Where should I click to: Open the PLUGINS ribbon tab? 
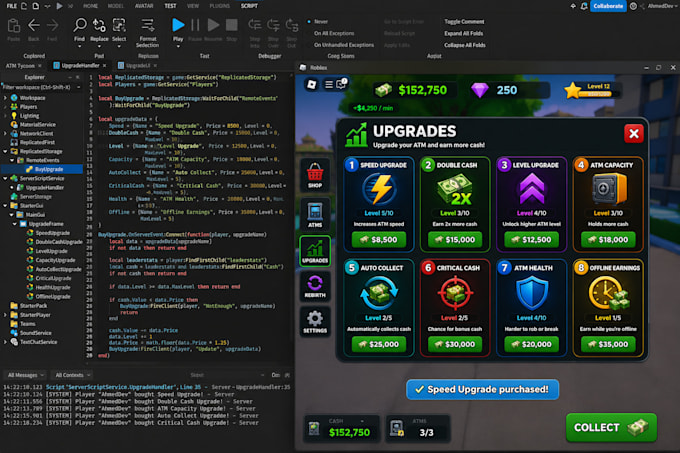(x=220, y=6)
